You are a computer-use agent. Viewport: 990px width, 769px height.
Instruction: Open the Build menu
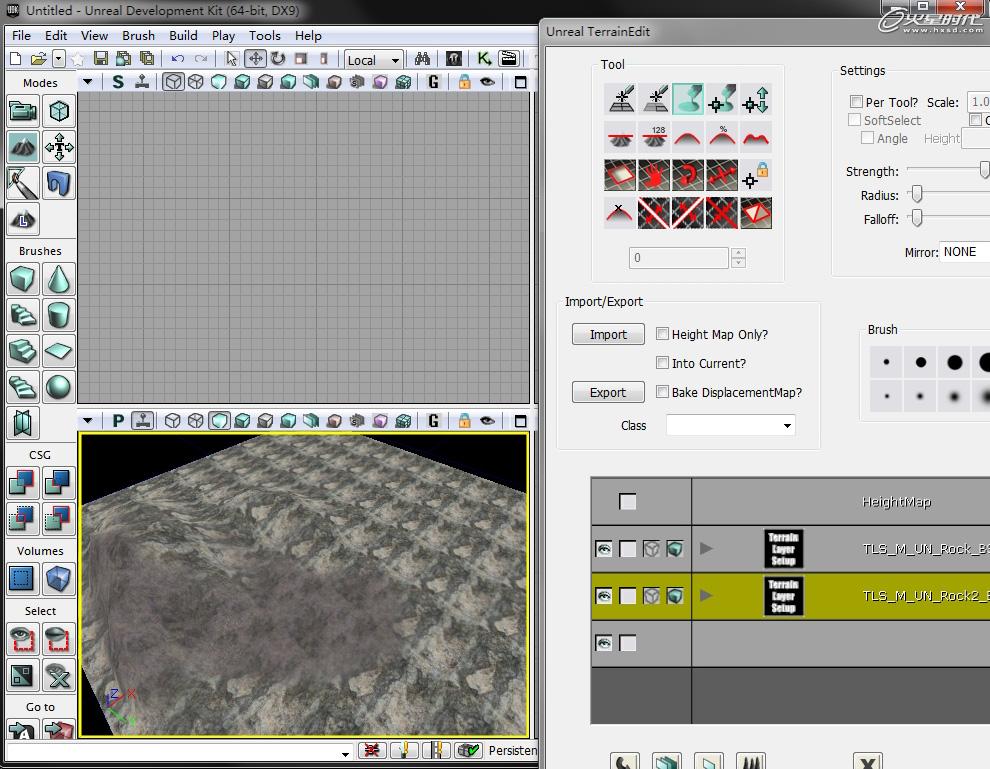[x=183, y=35]
